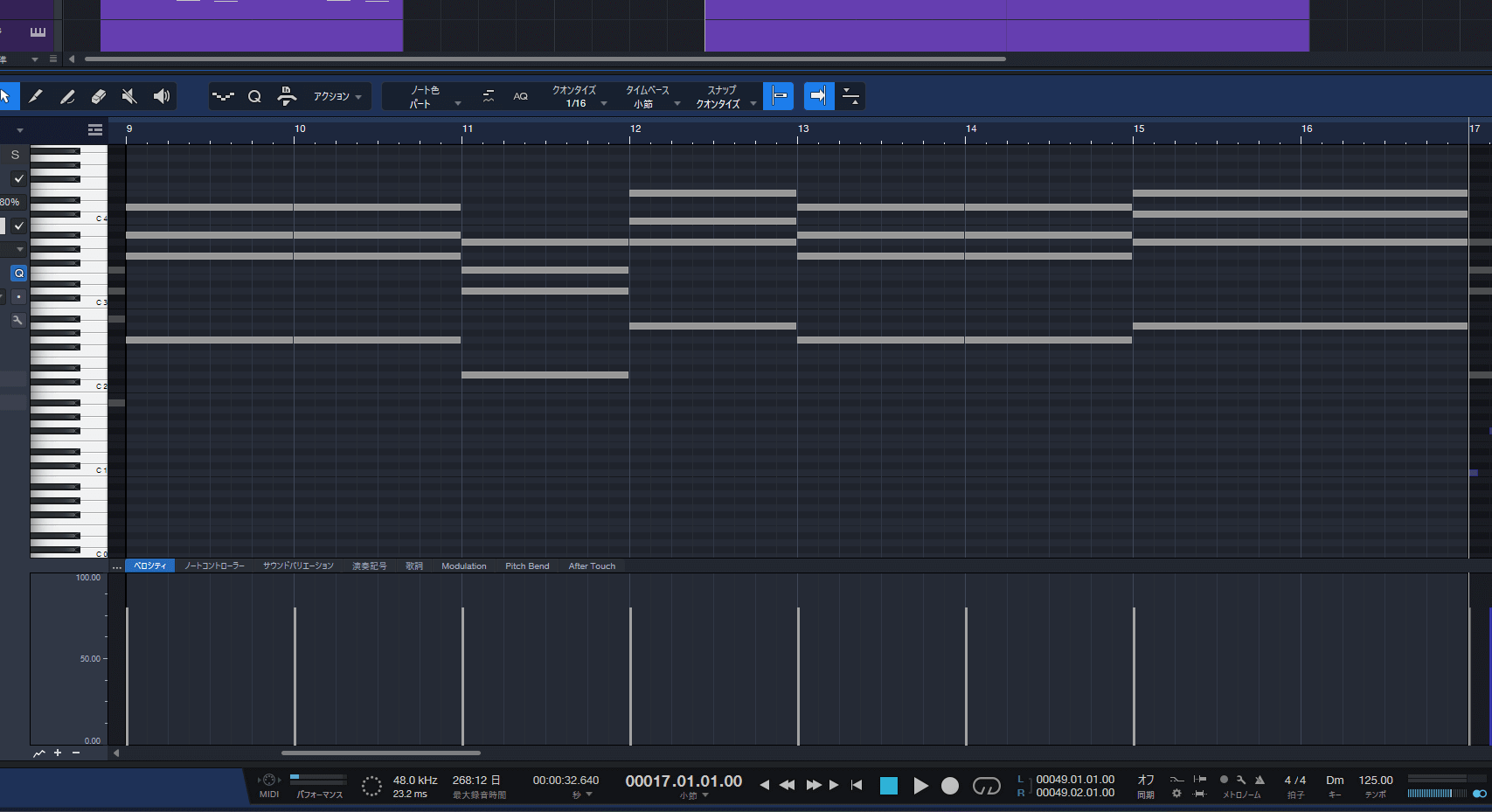Click the rewind double-arrow button

coord(787,785)
